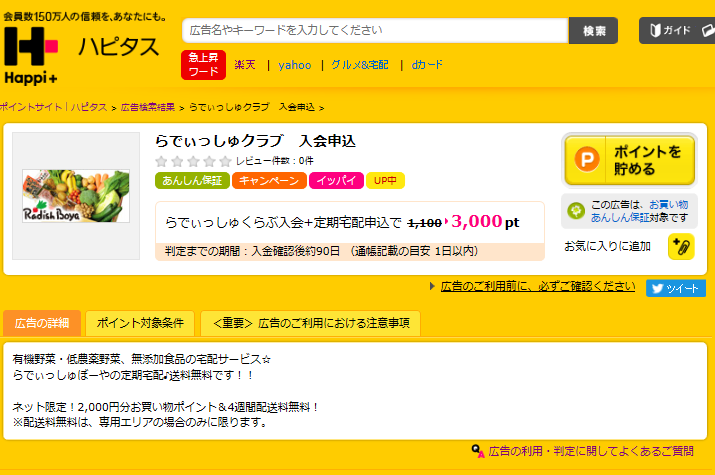Select the dカード trending keyword

click(x=427, y=65)
